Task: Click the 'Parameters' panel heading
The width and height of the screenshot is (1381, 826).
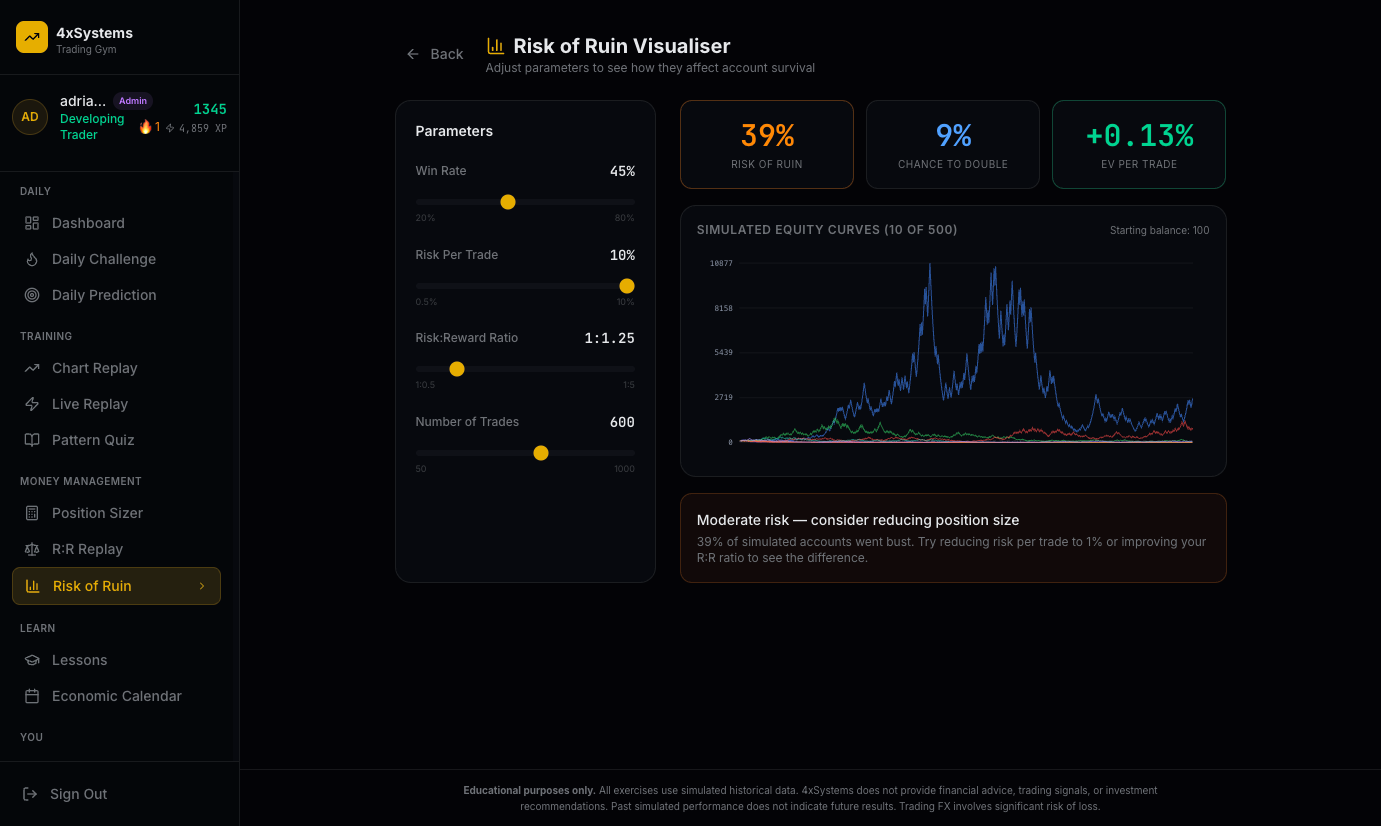Action: [x=454, y=131]
